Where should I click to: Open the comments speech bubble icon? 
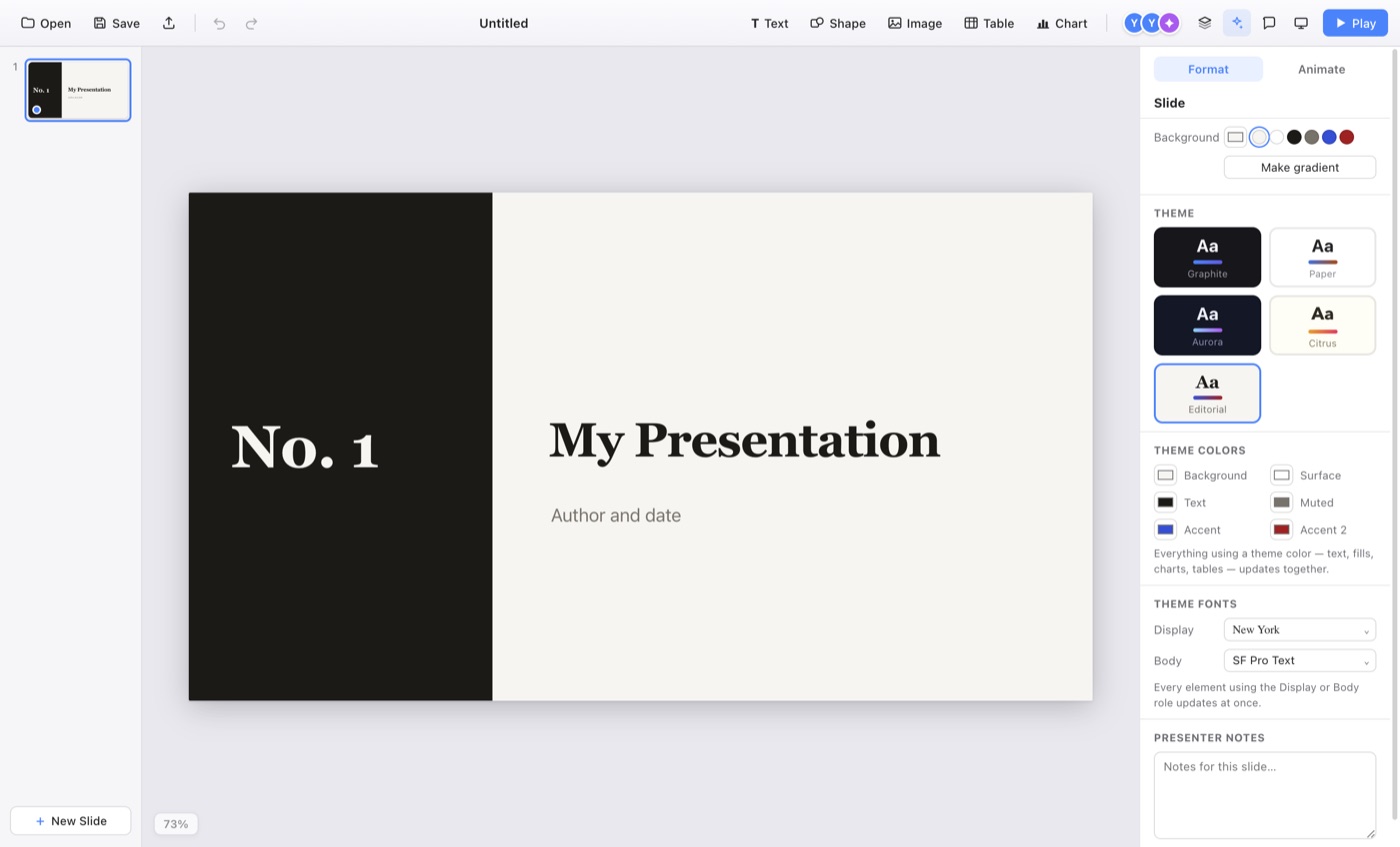tap(1269, 23)
